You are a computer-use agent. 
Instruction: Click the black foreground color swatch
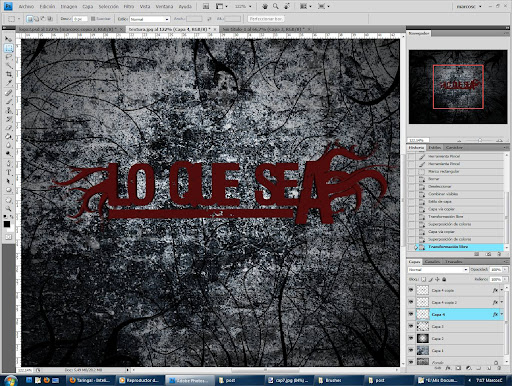point(7,224)
